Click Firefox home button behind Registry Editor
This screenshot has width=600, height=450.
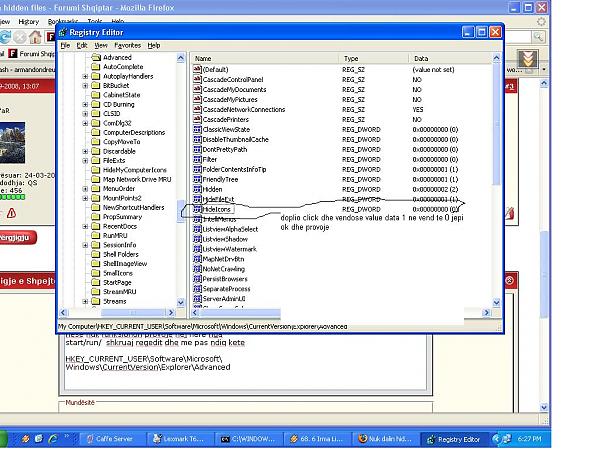coord(35,37)
